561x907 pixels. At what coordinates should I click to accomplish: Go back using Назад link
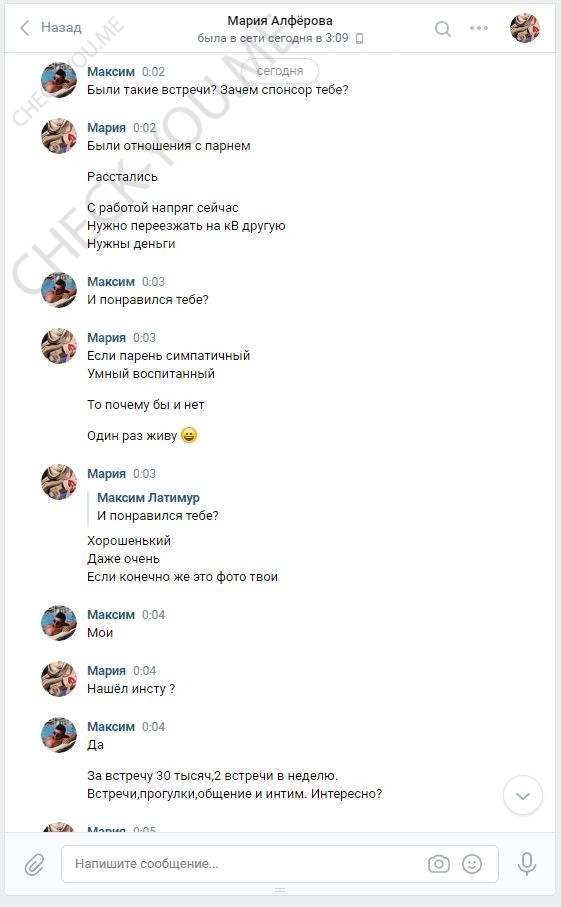tap(61, 27)
